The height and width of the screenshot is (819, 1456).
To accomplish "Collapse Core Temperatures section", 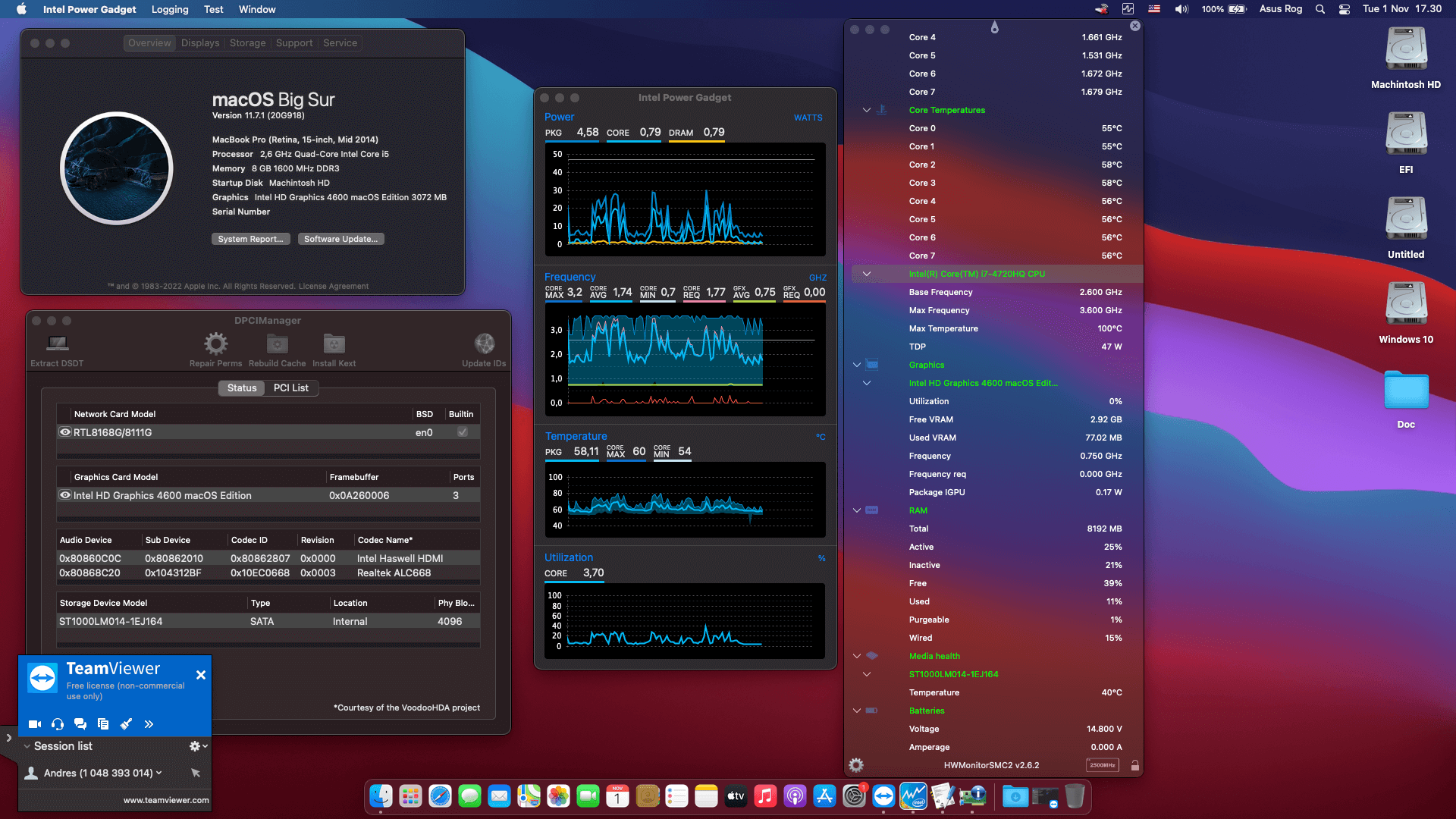I will click(x=867, y=110).
